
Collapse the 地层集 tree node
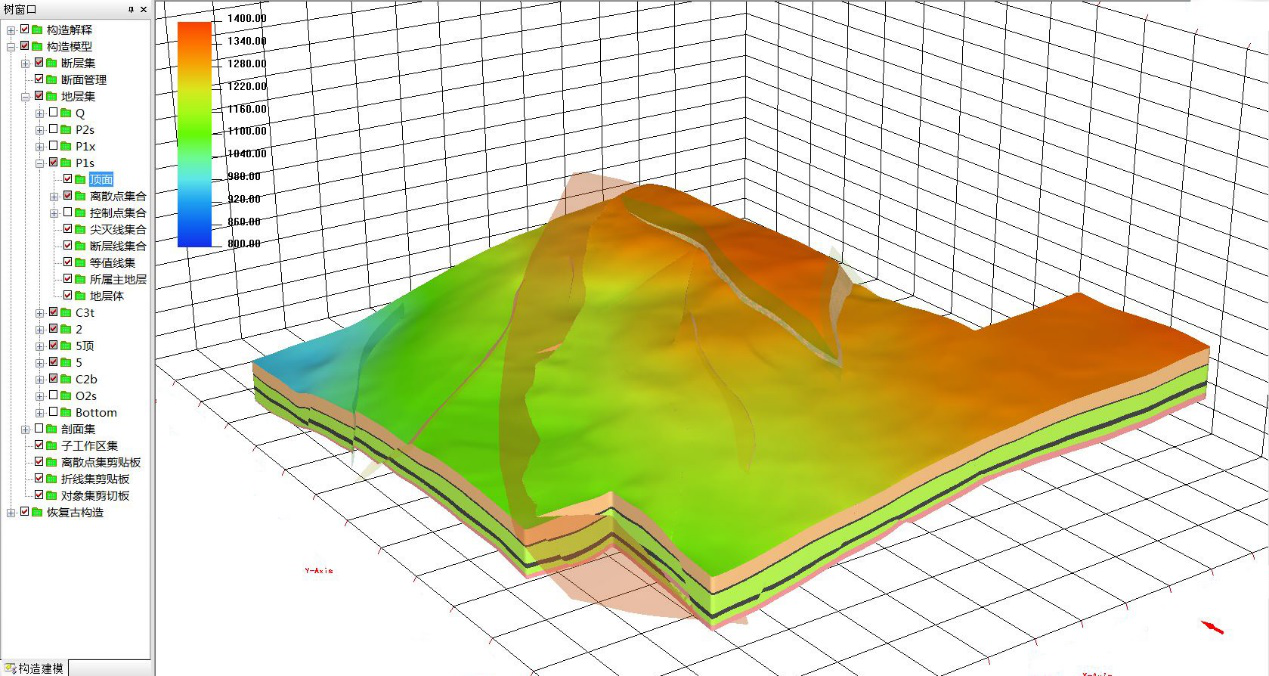click(26, 97)
